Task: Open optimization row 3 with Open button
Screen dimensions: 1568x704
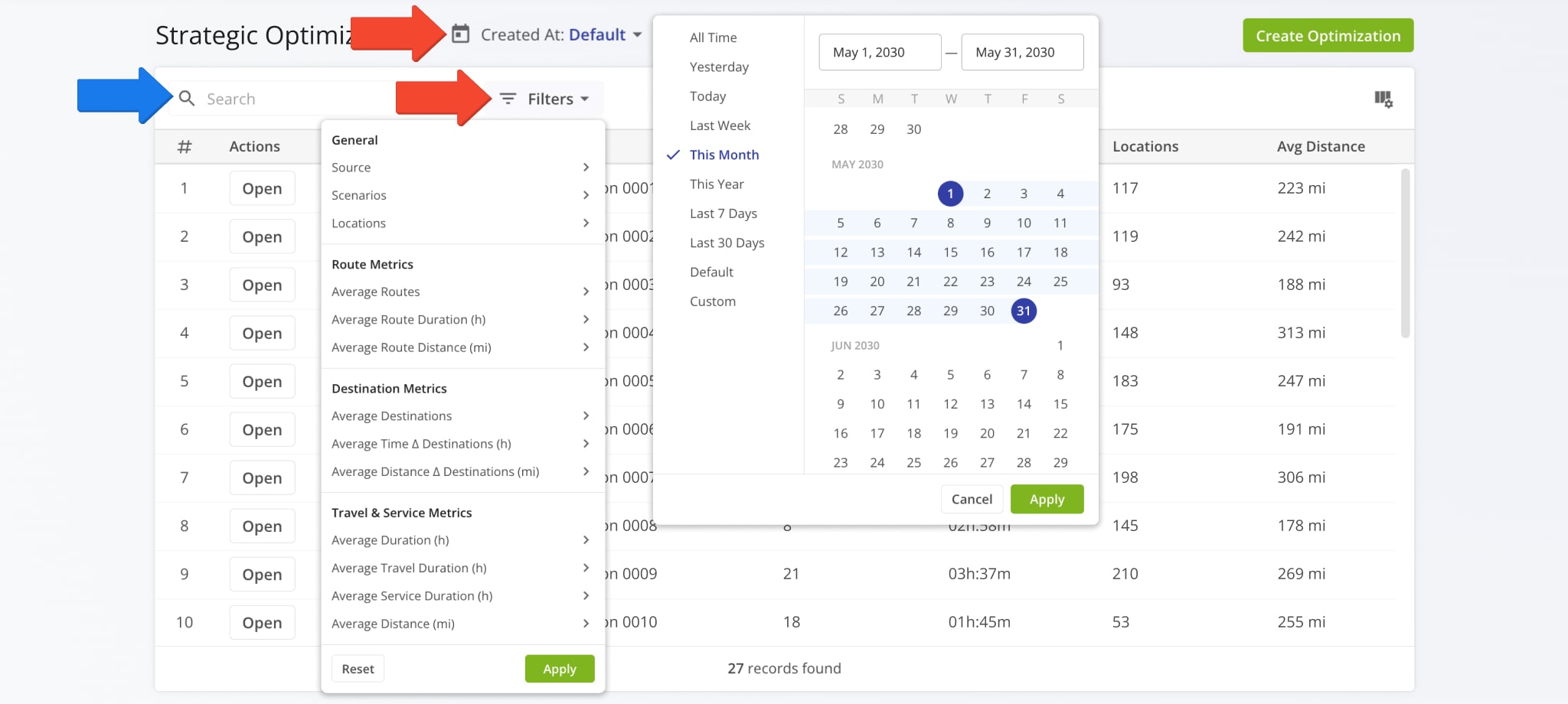Action: pos(262,285)
